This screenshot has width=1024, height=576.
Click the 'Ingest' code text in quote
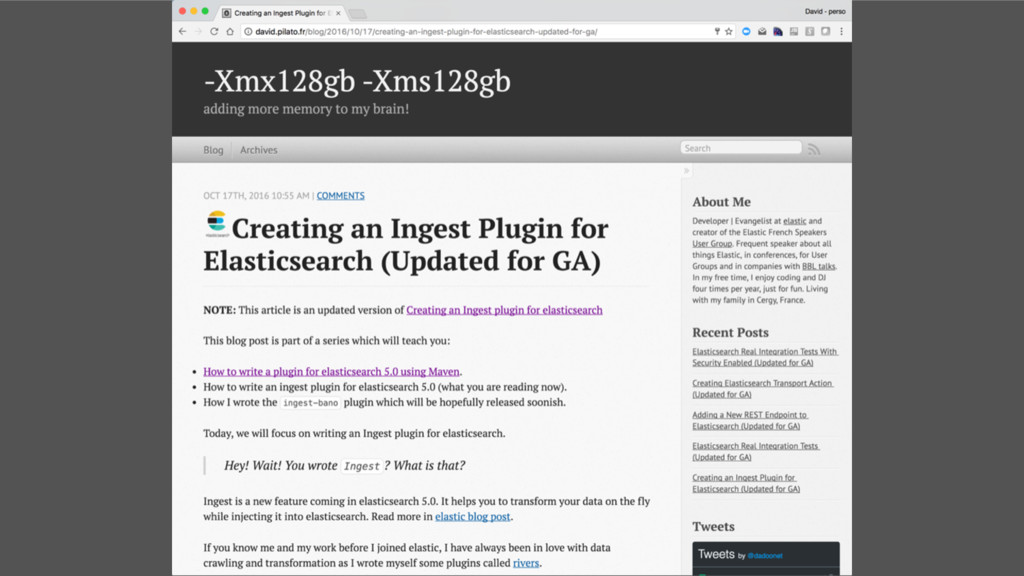pyautogui.click(x=361, y=466)
